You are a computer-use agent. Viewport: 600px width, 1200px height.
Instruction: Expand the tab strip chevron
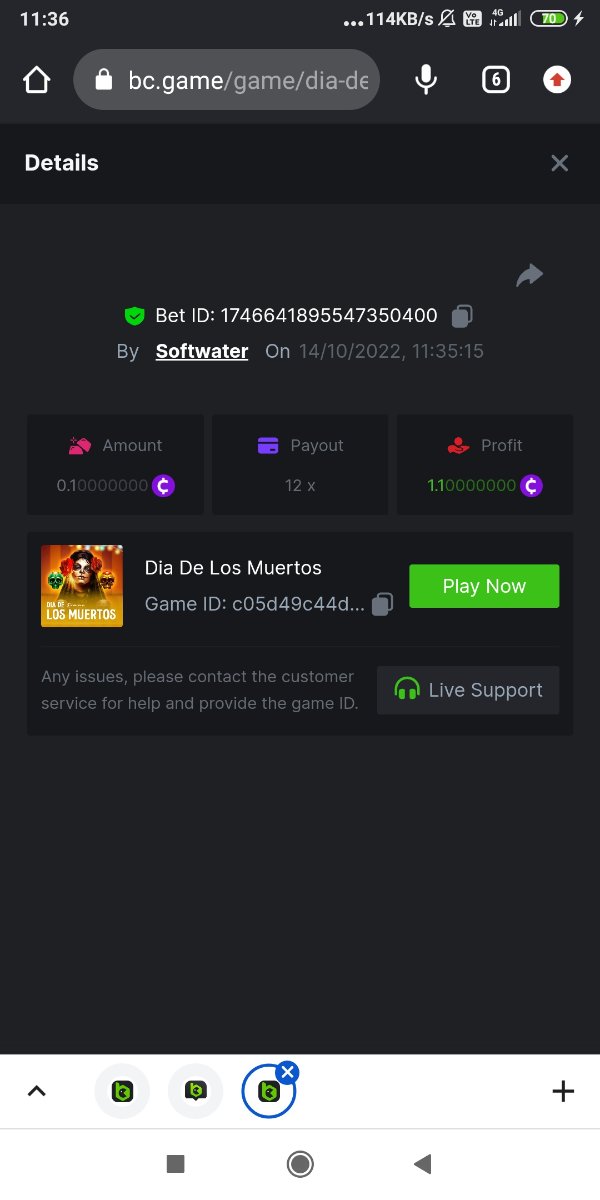click(x=37, y=1091)
